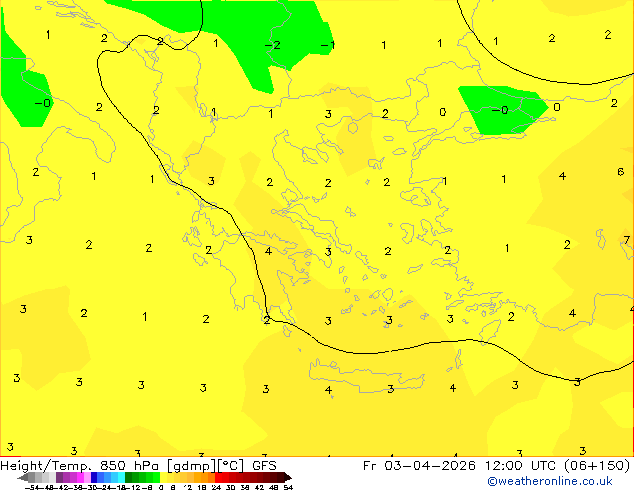The width and height of the screenshot is (634, 490).
Task: Click the "Fr 03-04-2026" date text
Action: pyautogui.click(x=419, y=466)
